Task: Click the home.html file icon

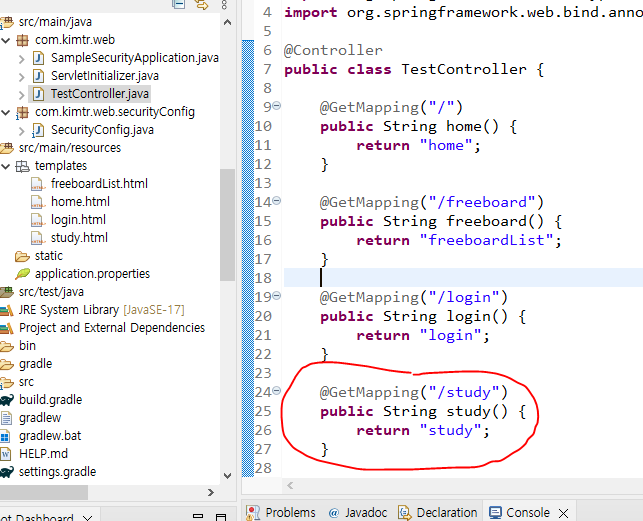Action: tap(37, 202)
